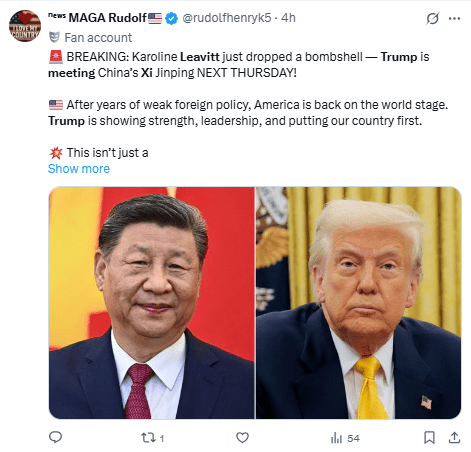Click the blue verified checkmark badge

click(x=171, y=18)
